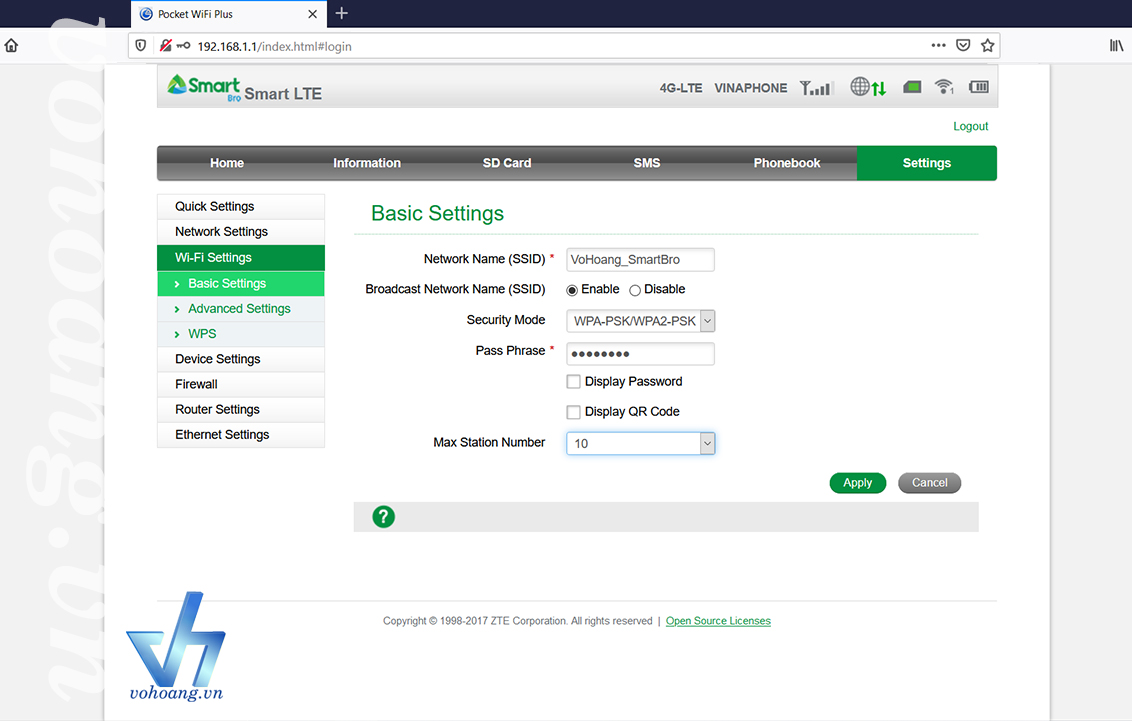Screen dimensions: 1132x721
Task: Open the Max Station Number dropdown
Action: click(x=640, y=443)
